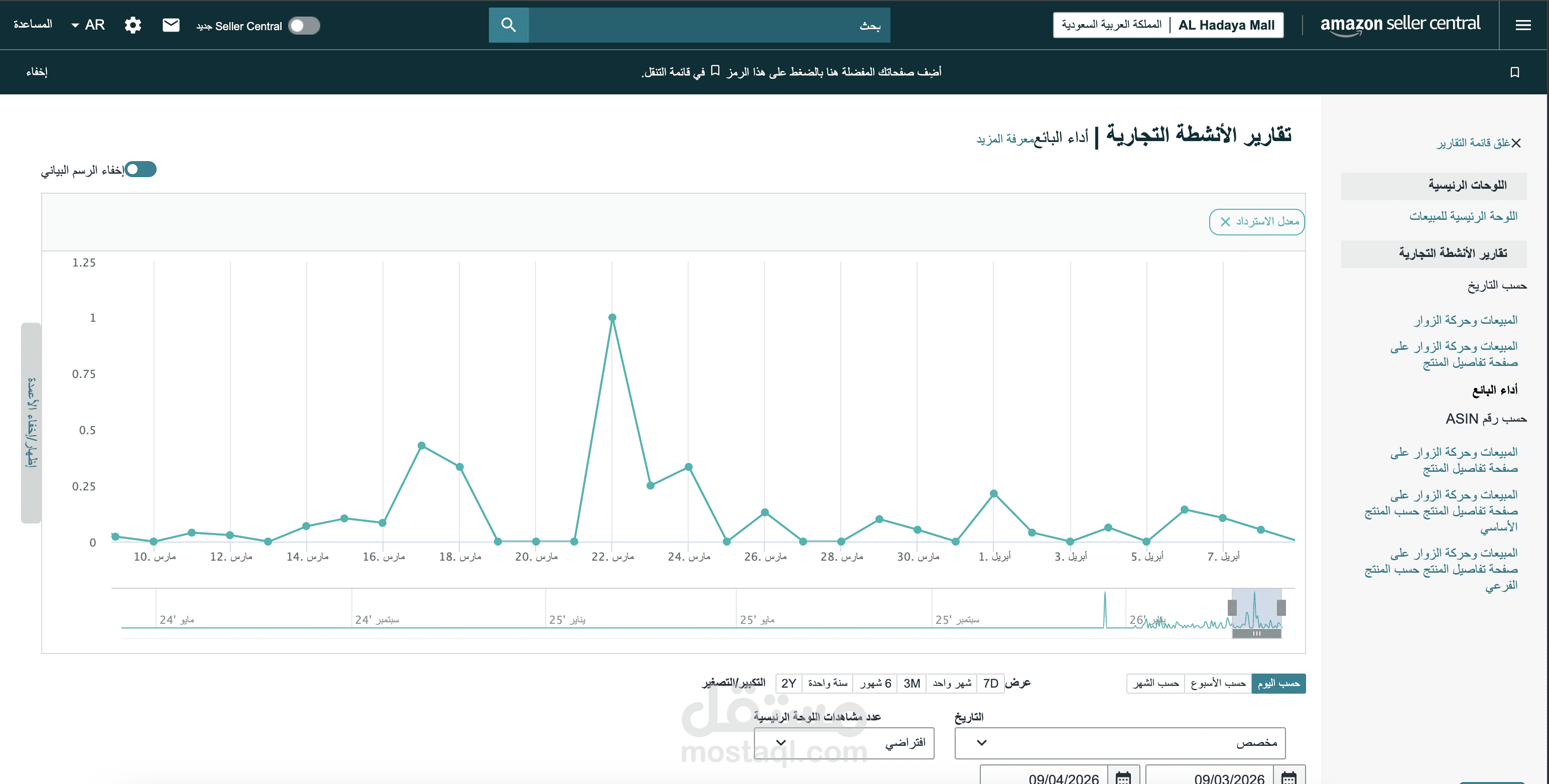Open calendar icon for 09/03/2026 date

(1288, 777)
